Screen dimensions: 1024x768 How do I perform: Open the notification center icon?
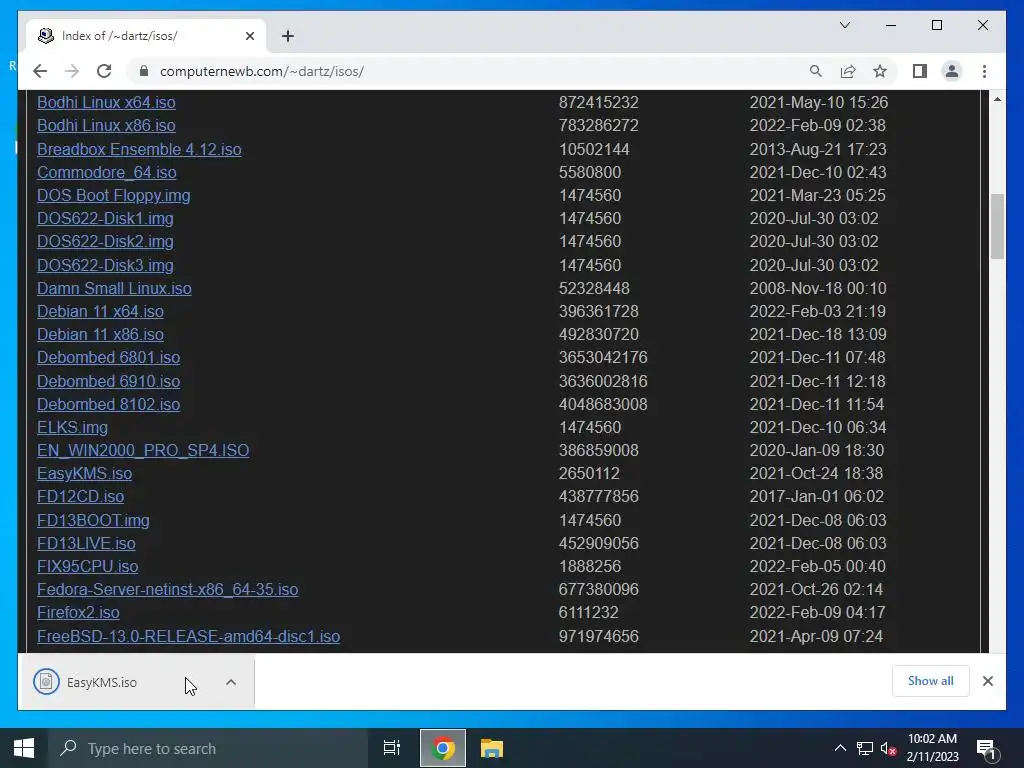pos(986,749)
